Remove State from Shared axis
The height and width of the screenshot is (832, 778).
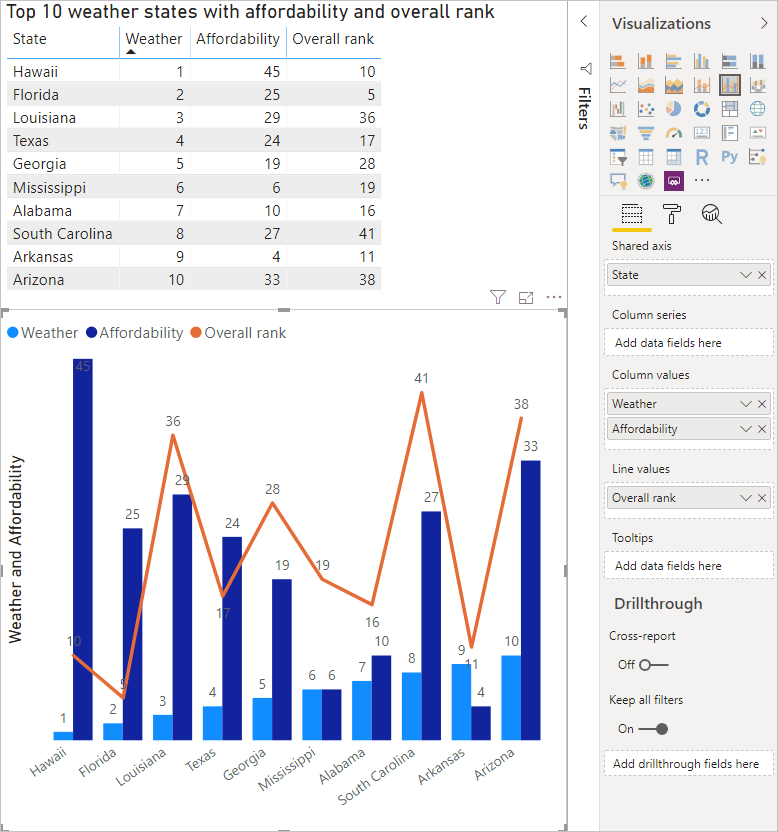tap(762, 275)
